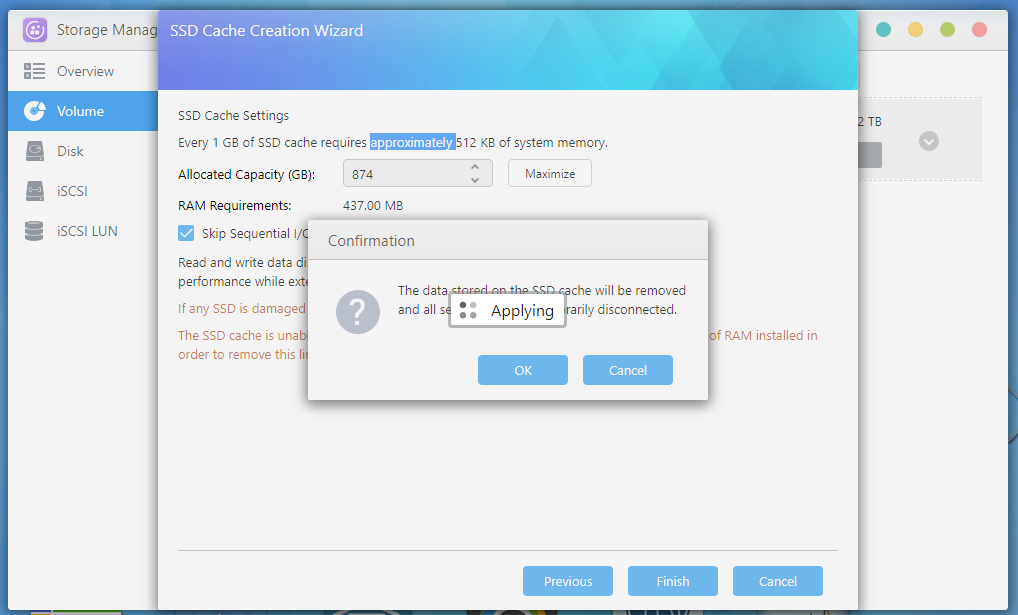Click the Storage Manager application icon
This screenshot has height=615, width=1018.
point(33,29)
